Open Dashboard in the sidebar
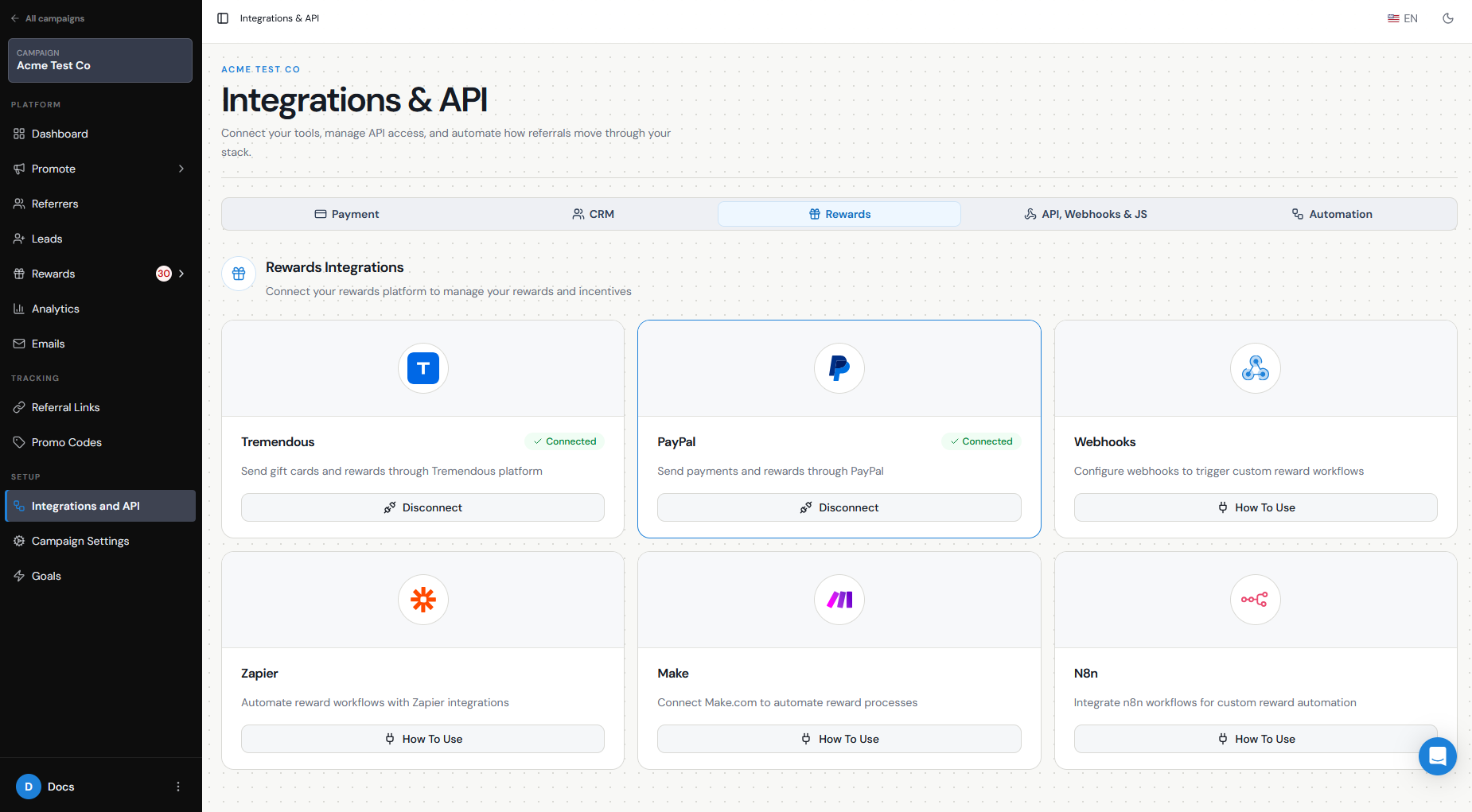The image size is (1472, 812). (100, 134)
